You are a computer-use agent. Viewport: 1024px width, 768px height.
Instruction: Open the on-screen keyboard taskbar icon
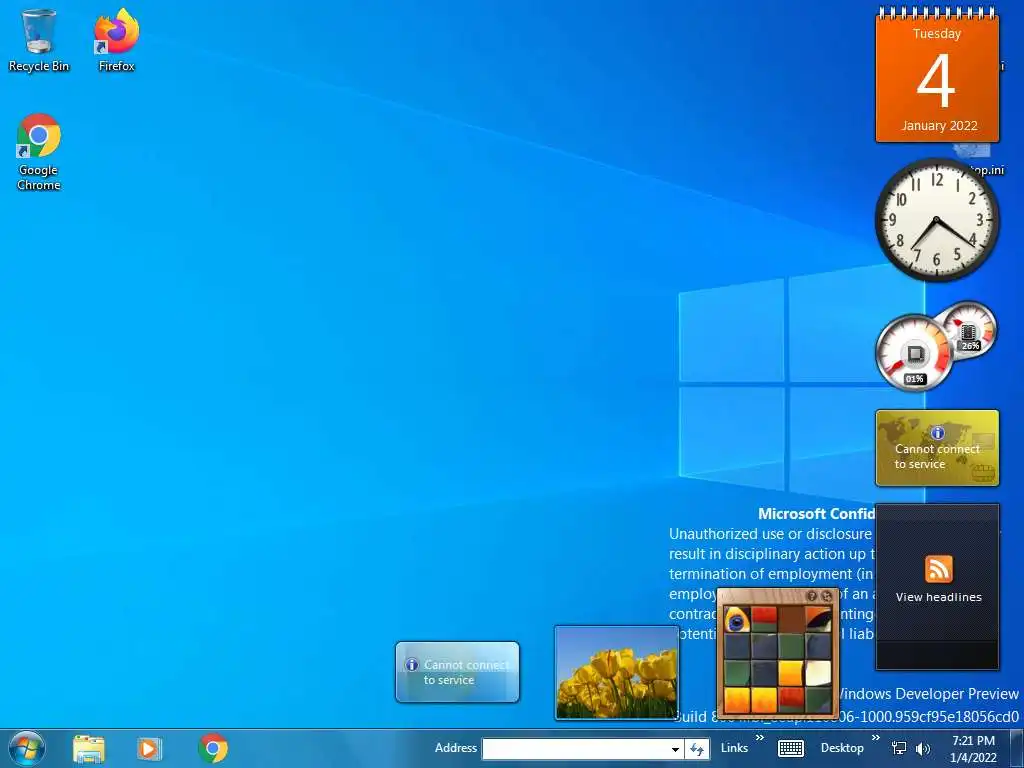tap(791, 748)
